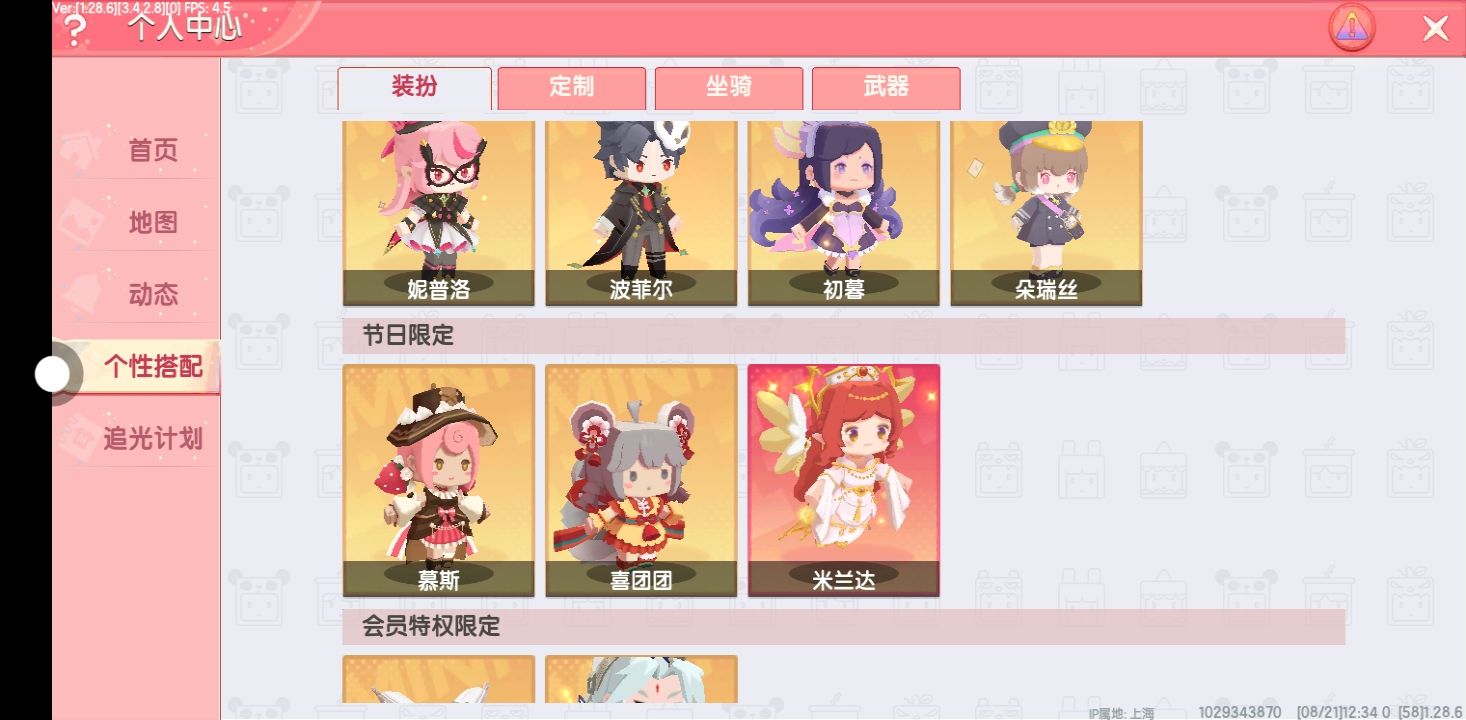The width and height of the screenshot is (1466, 720).
Task: Open 动态 in the sidebar
Action: click(x=153, y=294)
